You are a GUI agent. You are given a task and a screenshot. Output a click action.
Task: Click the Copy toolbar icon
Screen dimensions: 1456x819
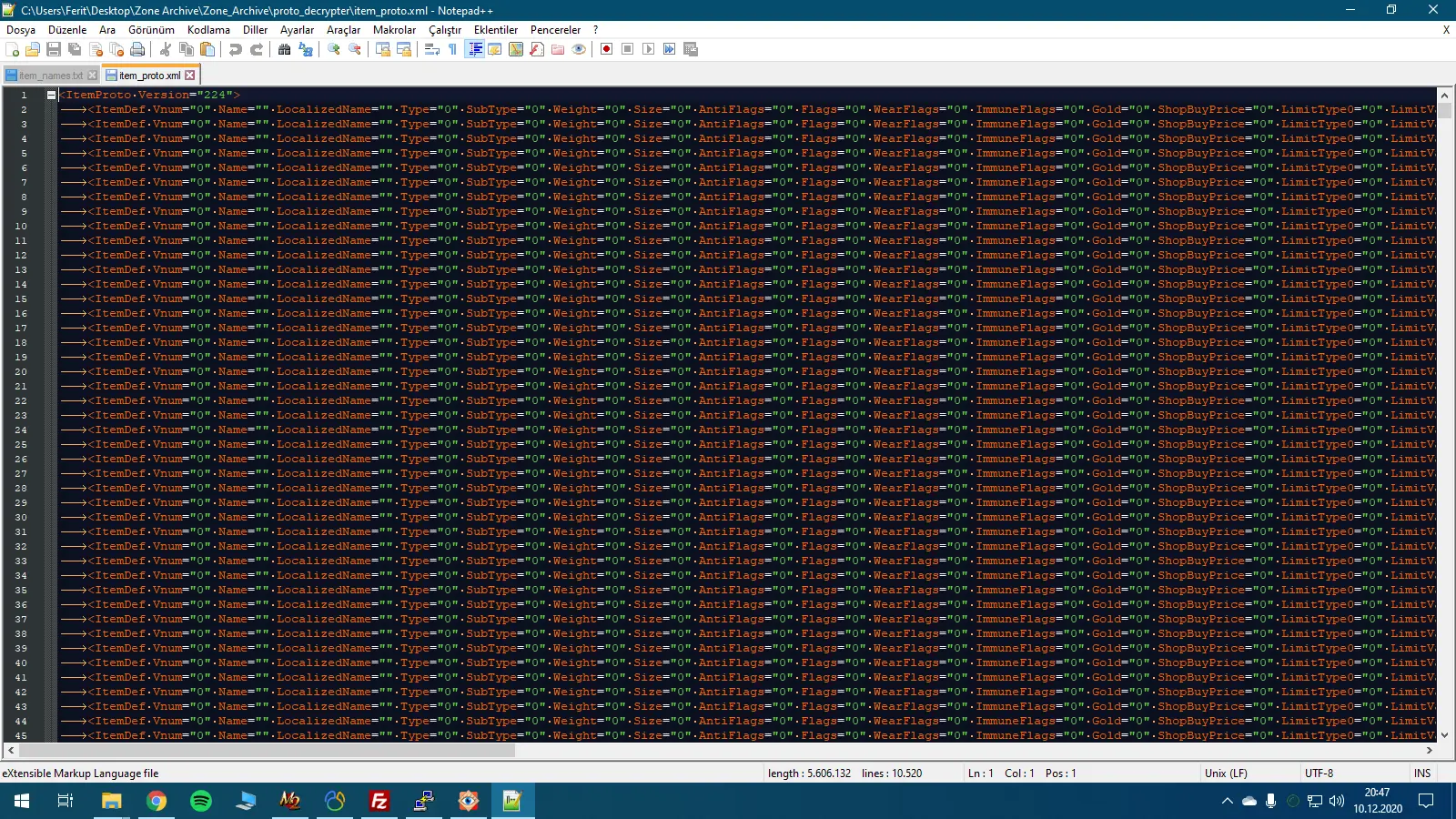(187, 49)
